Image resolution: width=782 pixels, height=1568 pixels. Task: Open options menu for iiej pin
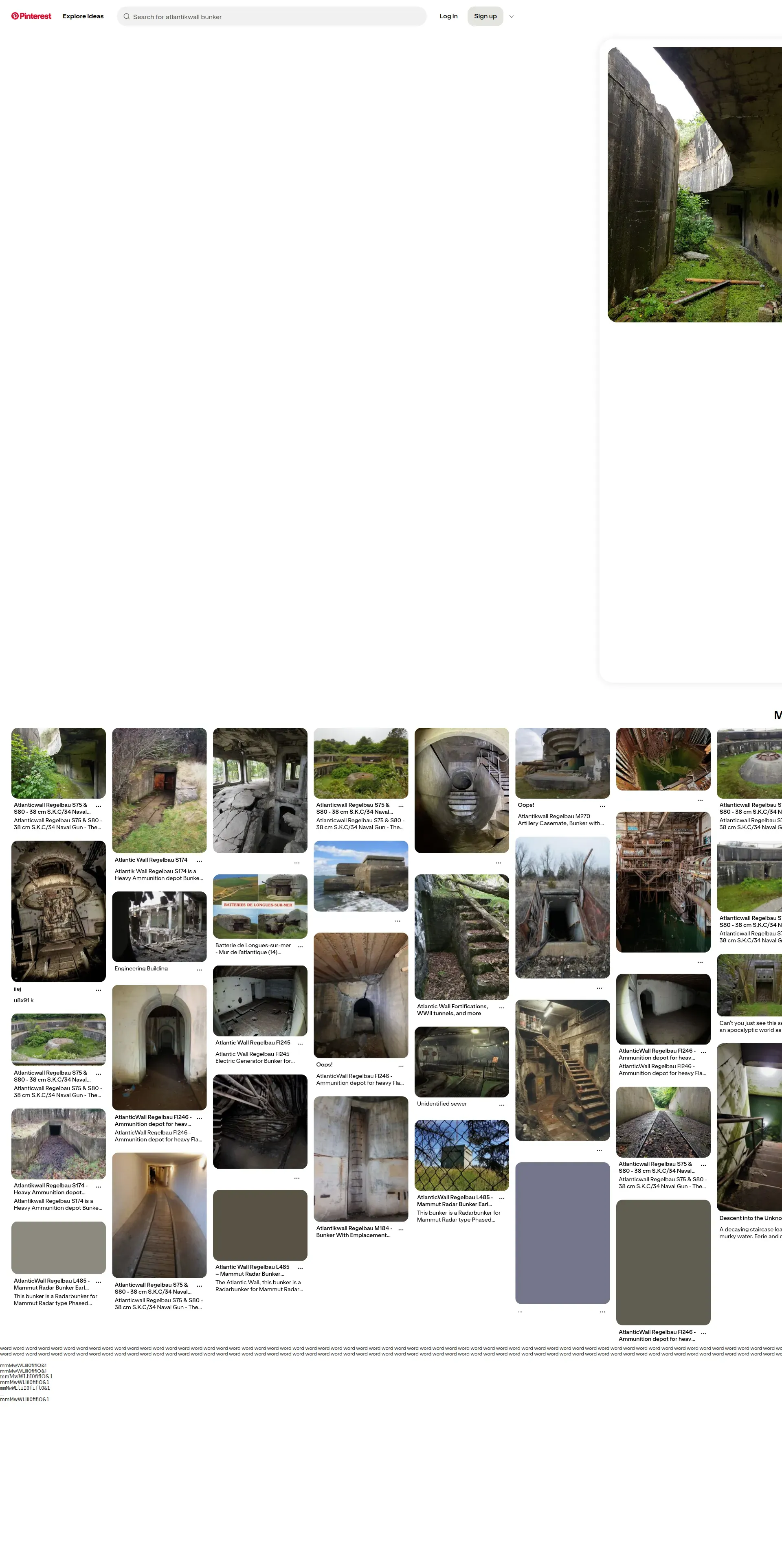point(99,990)
